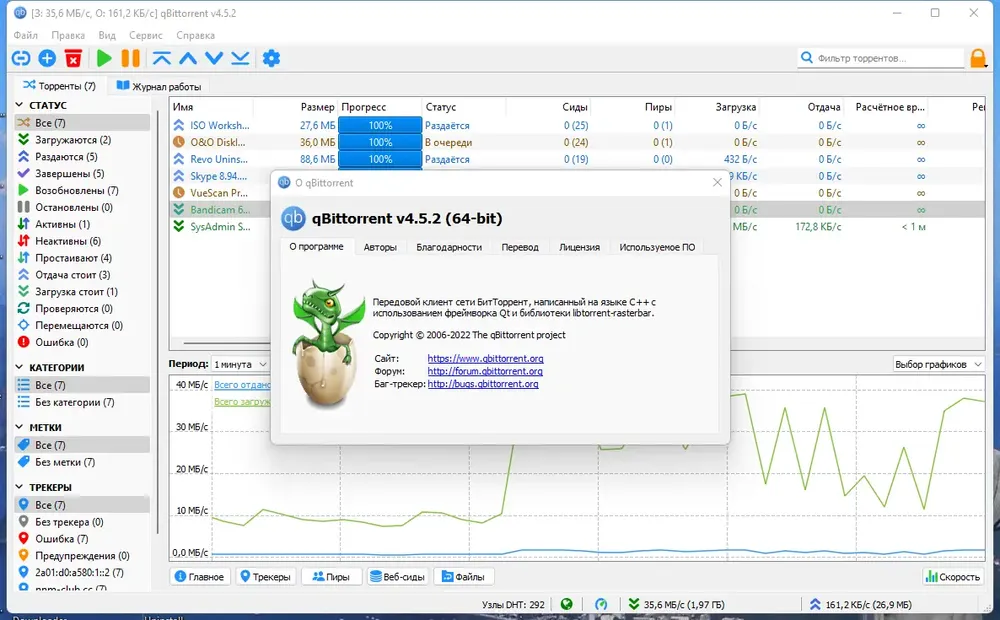This screenshot has height=620, width=1000.
Task: Open the Правка menu
Action: click(68, 35)
